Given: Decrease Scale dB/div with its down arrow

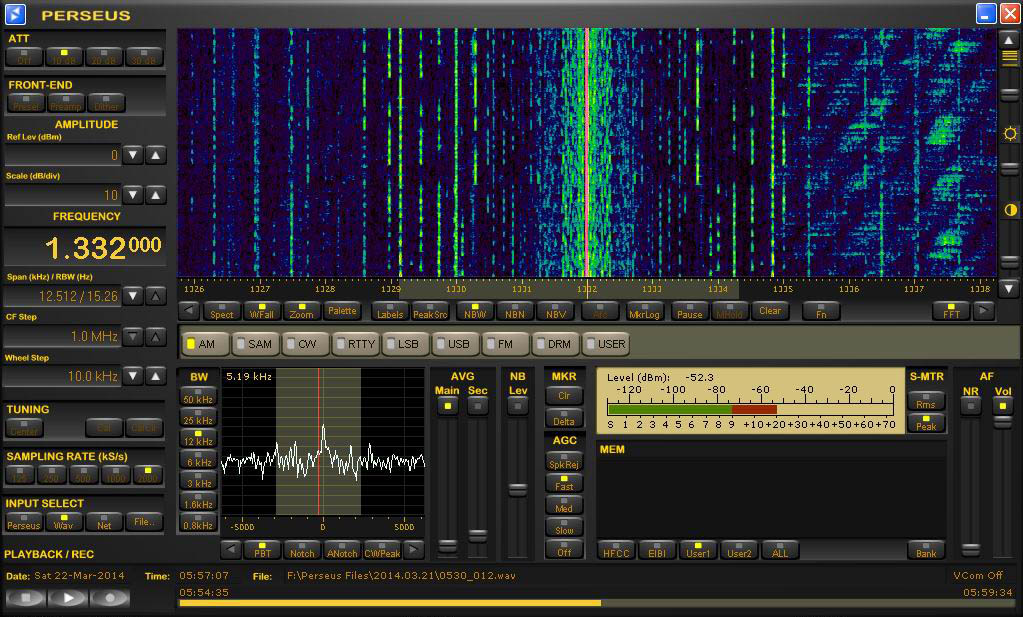Looking at the screenshot, I should [x=133, y=194].
